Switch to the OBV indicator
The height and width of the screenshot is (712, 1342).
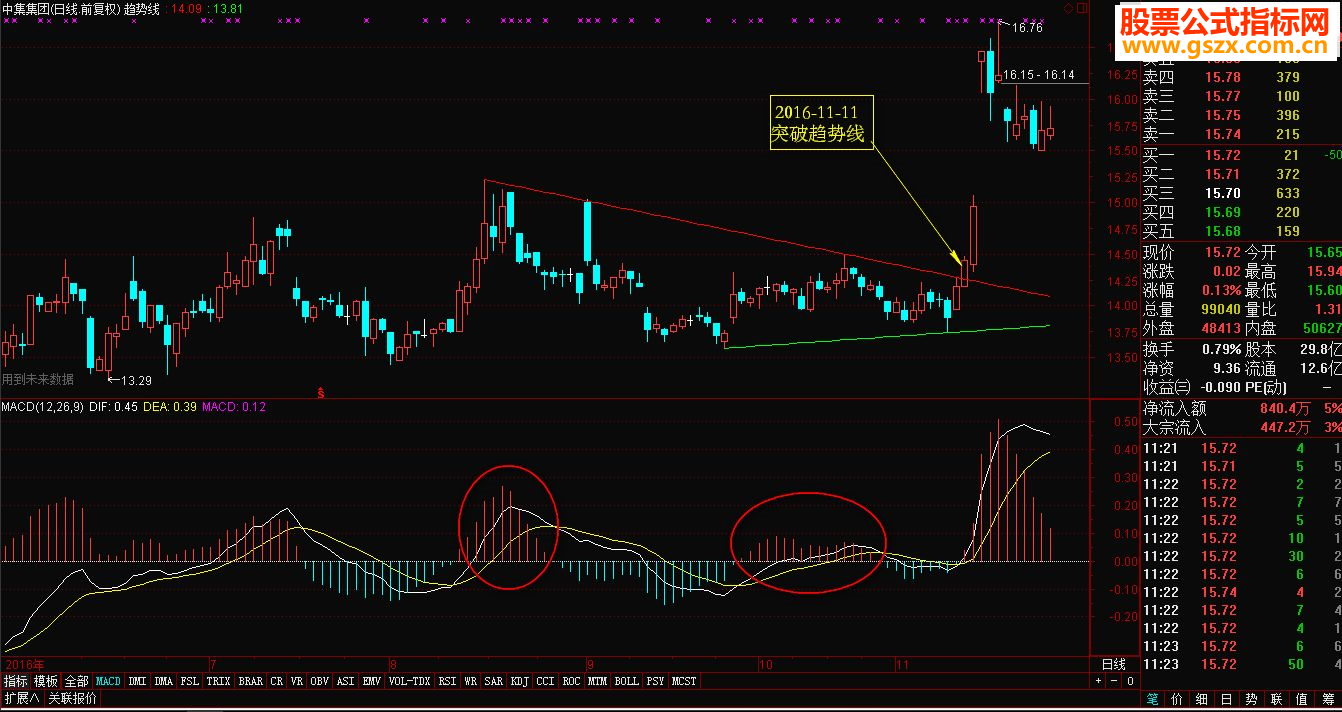tap(320, 681)
